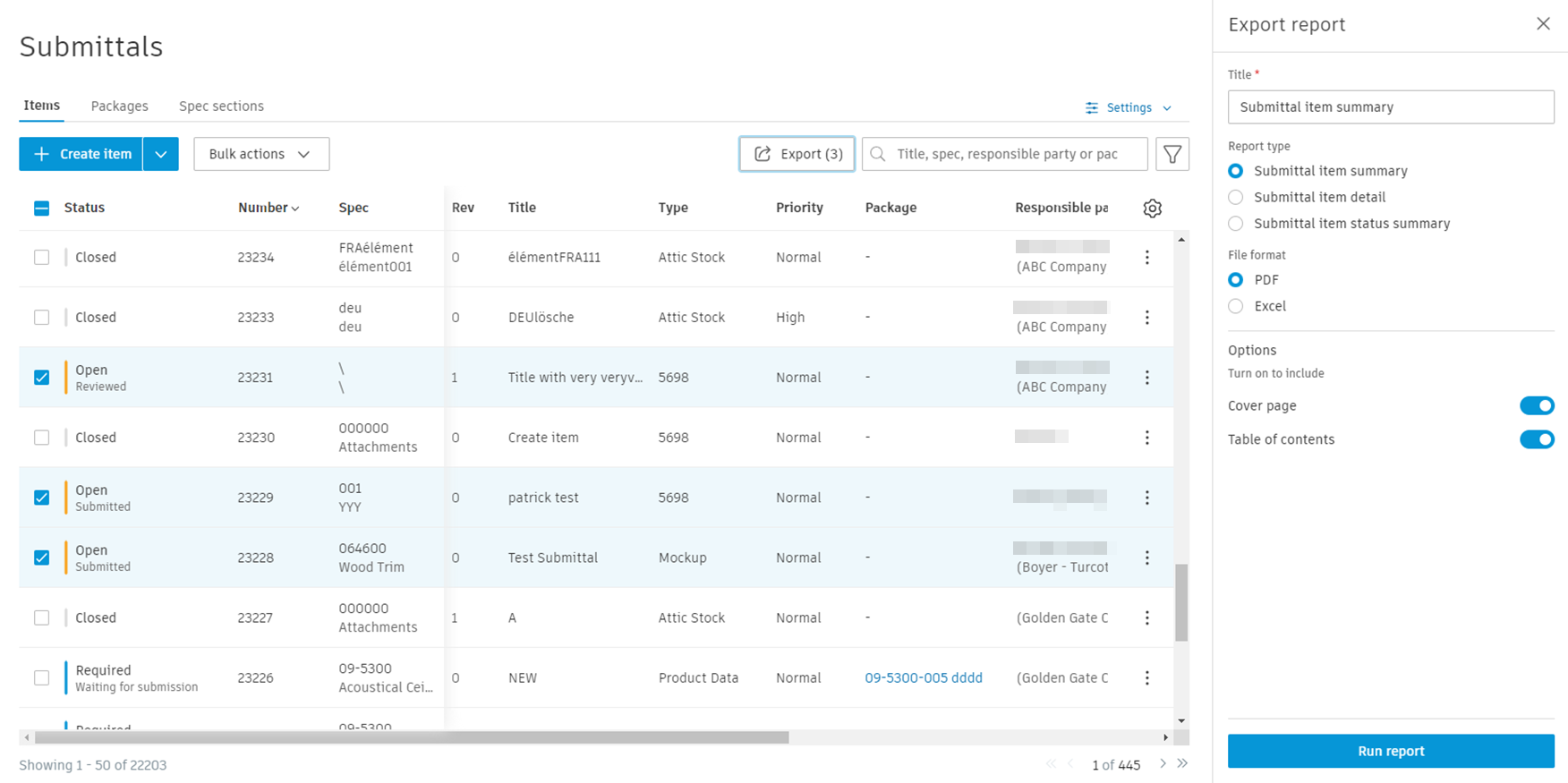Click the report Title input field
The width and height of the screenshot is (1568, 783).
click(1391, 106)
